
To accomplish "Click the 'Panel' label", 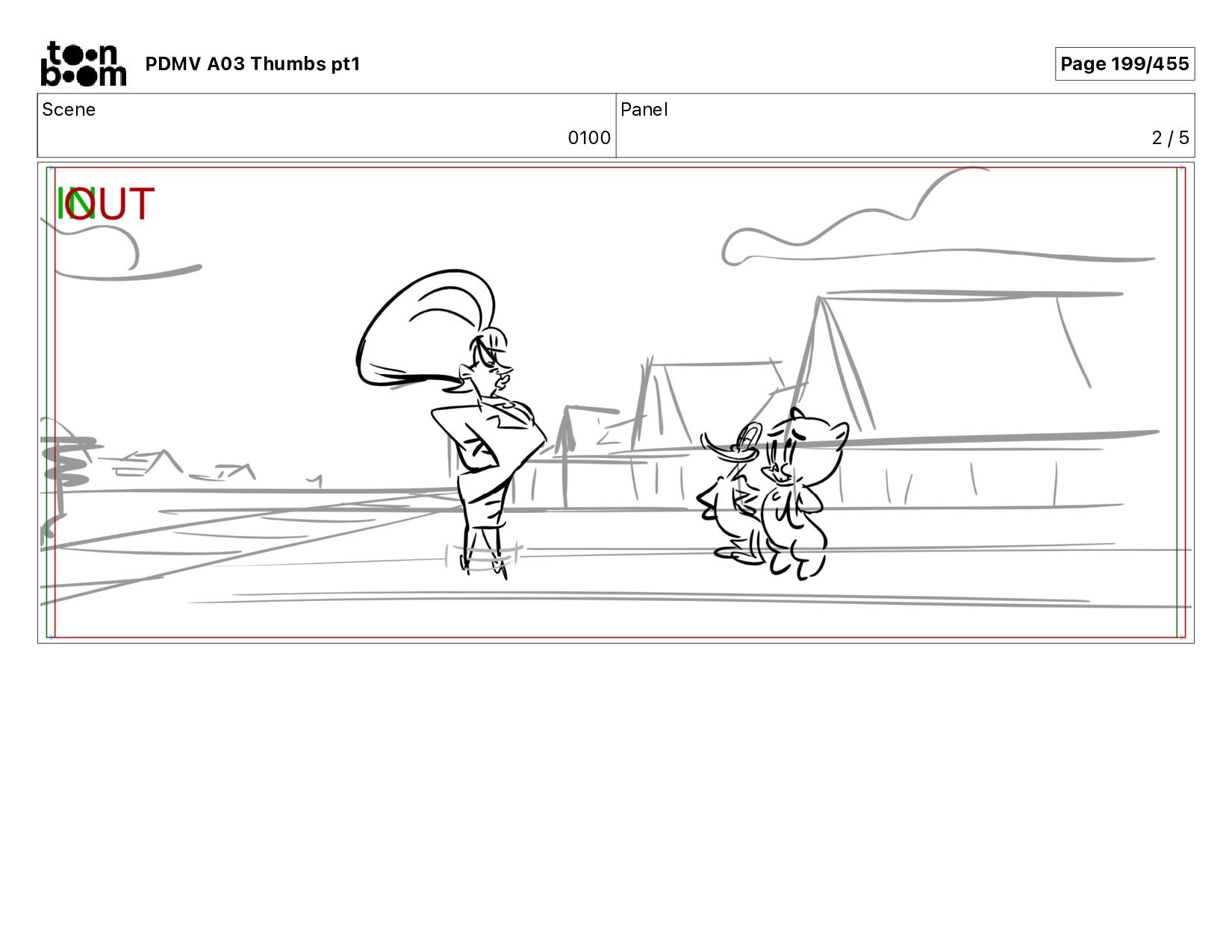I will pyautogui.click(x=644, y=110).
